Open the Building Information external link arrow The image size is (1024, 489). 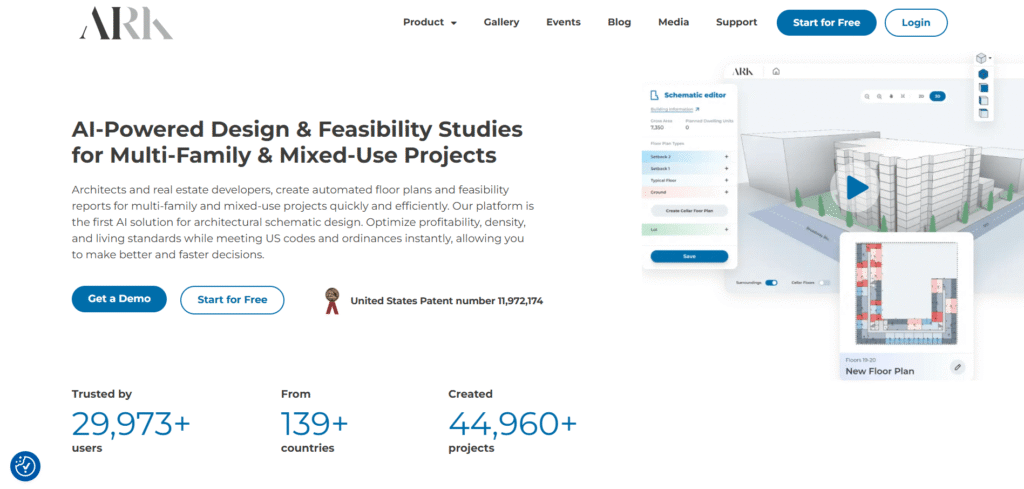tap(697, 109)
